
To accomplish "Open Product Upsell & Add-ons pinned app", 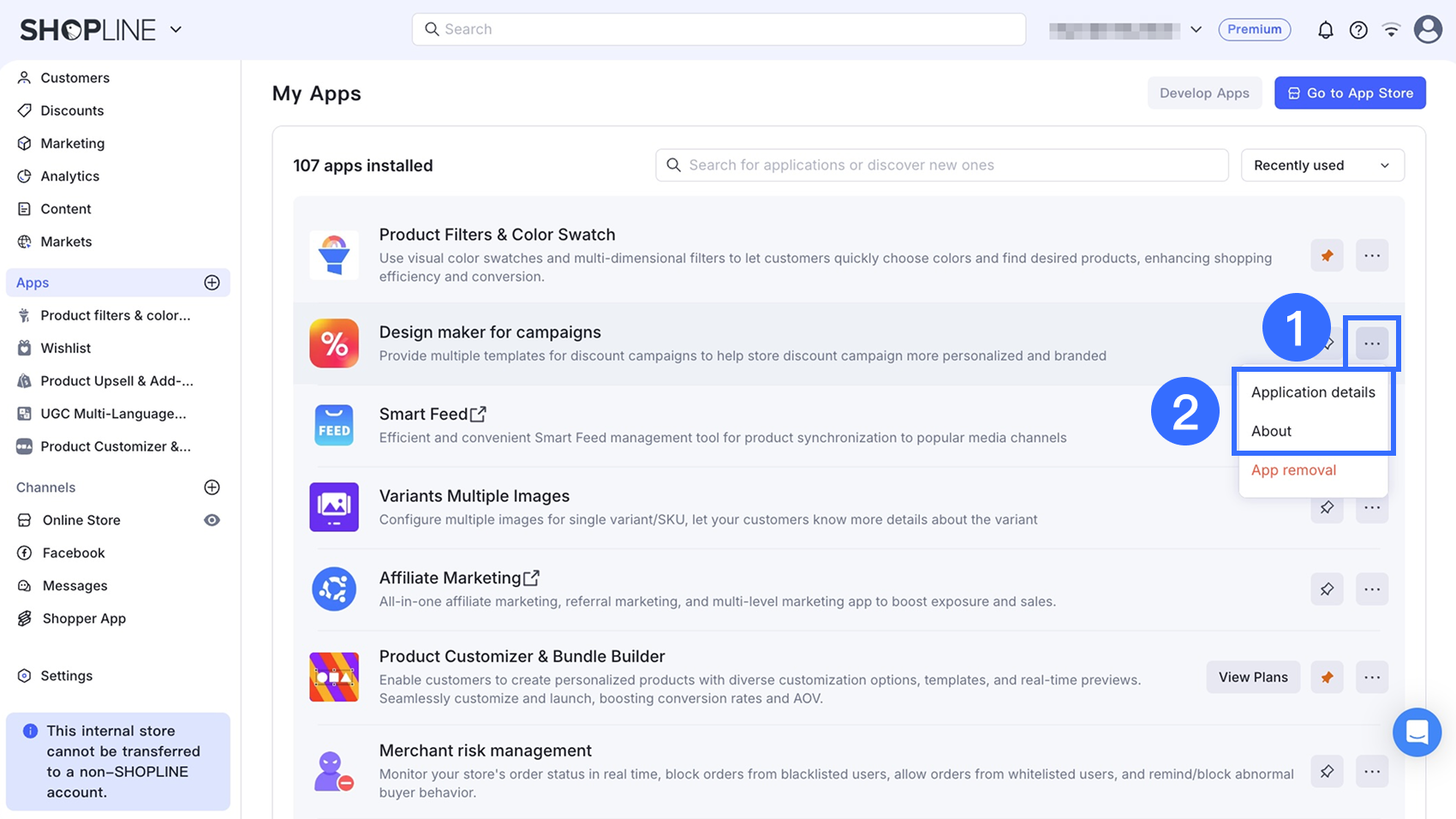I will 117,381.
